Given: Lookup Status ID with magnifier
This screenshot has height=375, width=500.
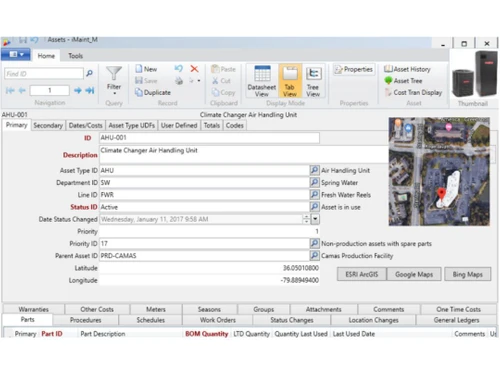Looking at the screenshot, I should tap(314, 207).
